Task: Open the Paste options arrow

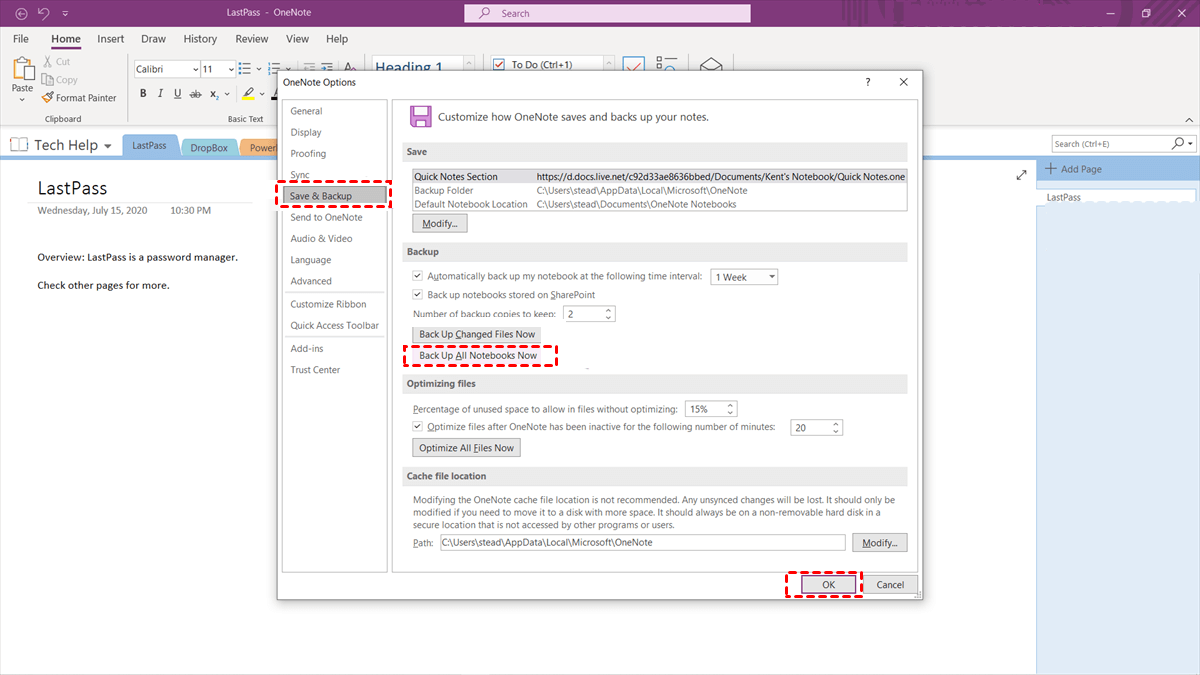Action: tap(22, 100)
